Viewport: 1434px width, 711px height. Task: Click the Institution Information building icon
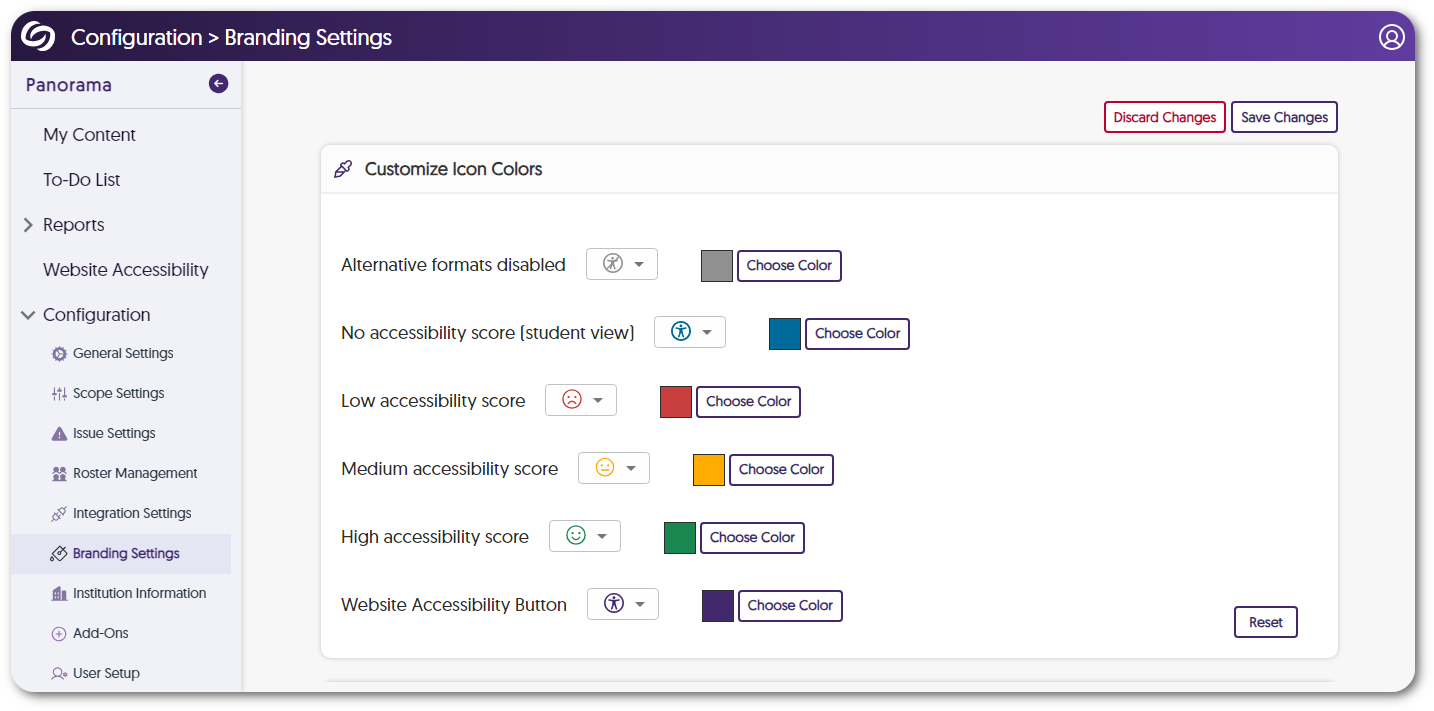pyautogui.click(x=59, y=594)
